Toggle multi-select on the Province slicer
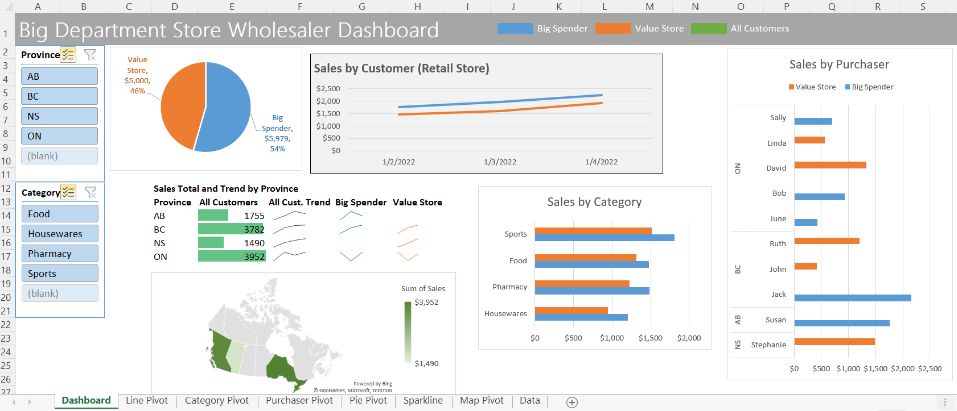The height and width of the screenshot is (411, 957). (x=69, y=55)
